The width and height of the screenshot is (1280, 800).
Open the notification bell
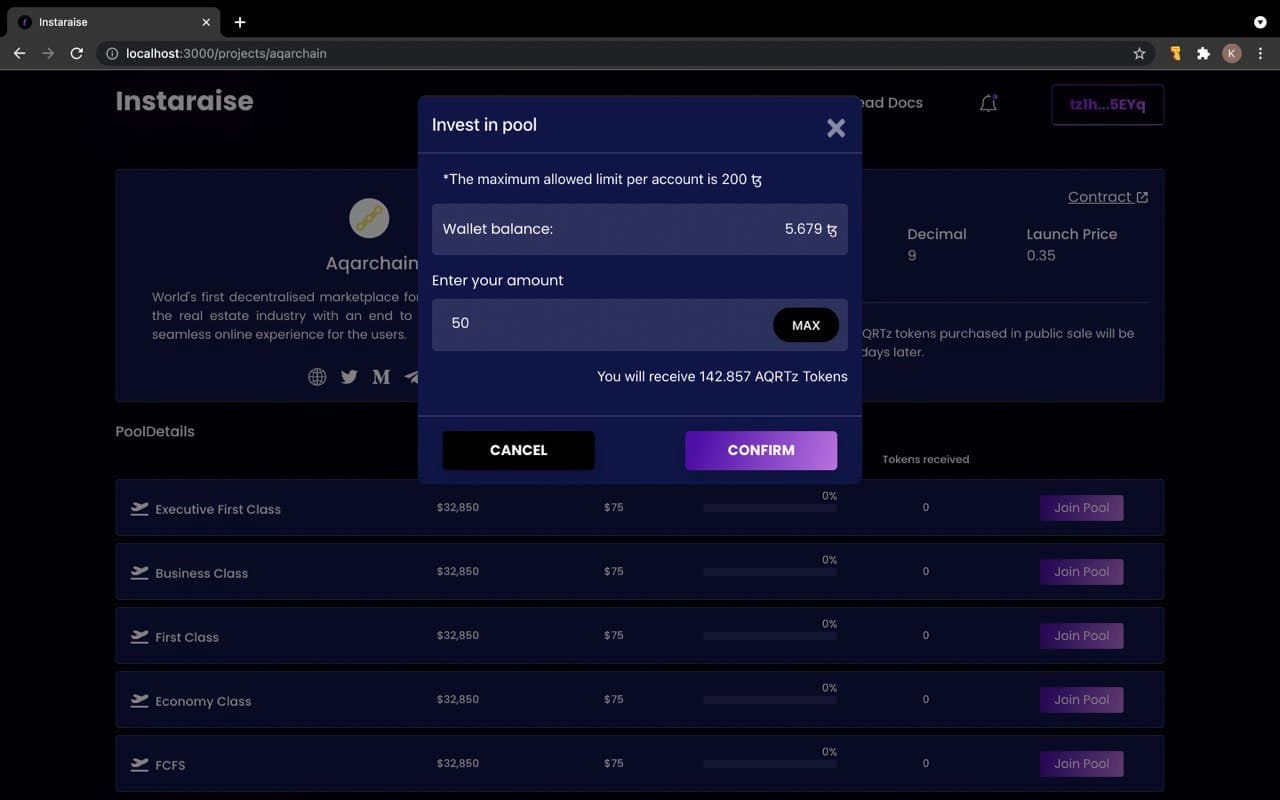tap(988, 103)
